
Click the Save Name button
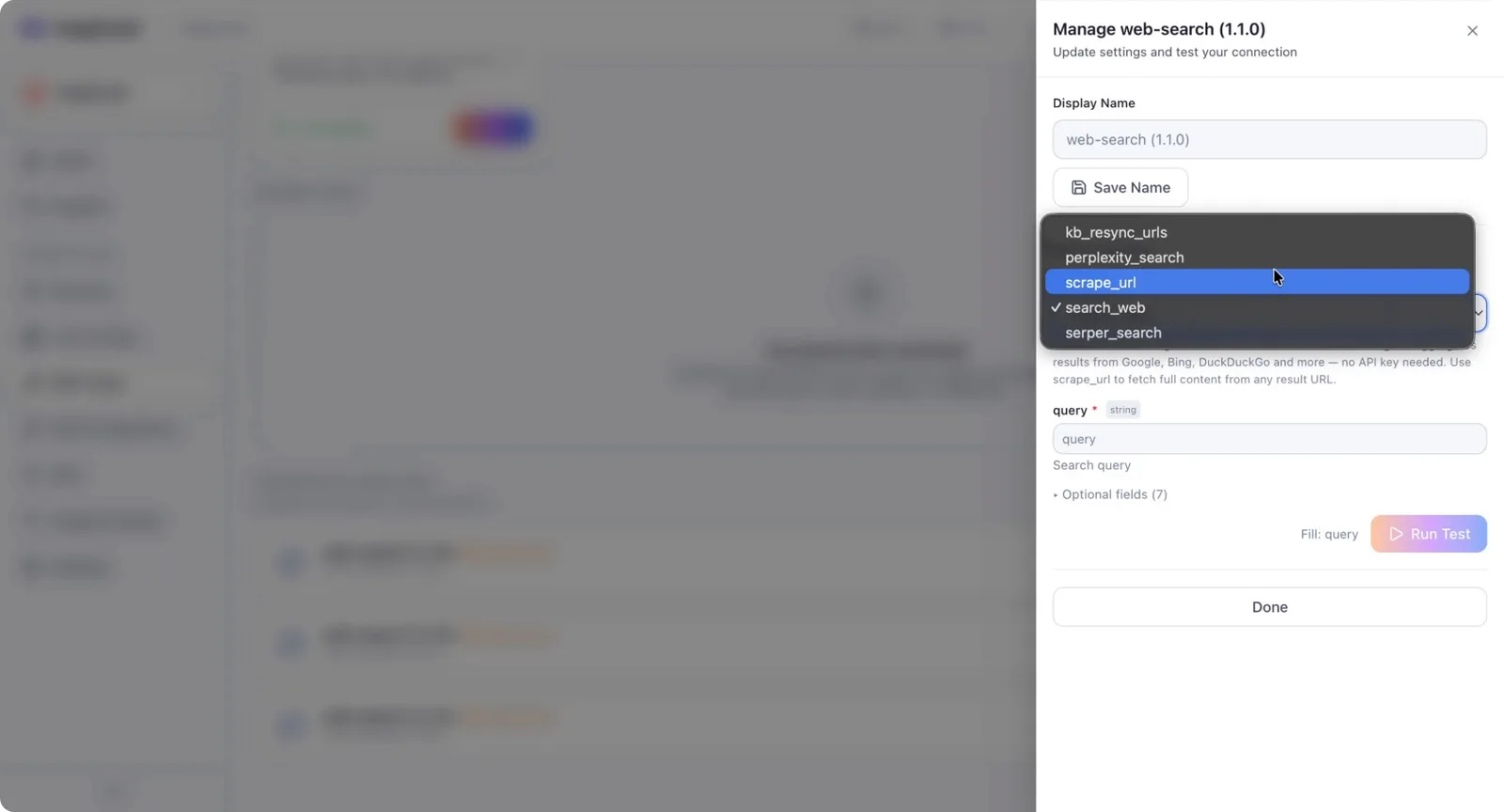tap(1120, 187)
